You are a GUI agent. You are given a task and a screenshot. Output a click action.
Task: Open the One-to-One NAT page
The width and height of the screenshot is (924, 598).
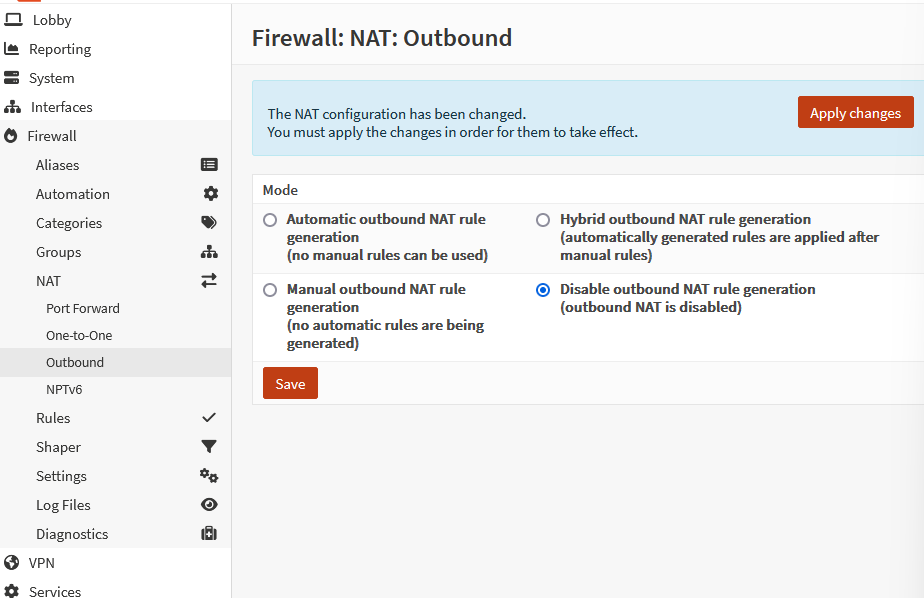(x=79, y=336)
